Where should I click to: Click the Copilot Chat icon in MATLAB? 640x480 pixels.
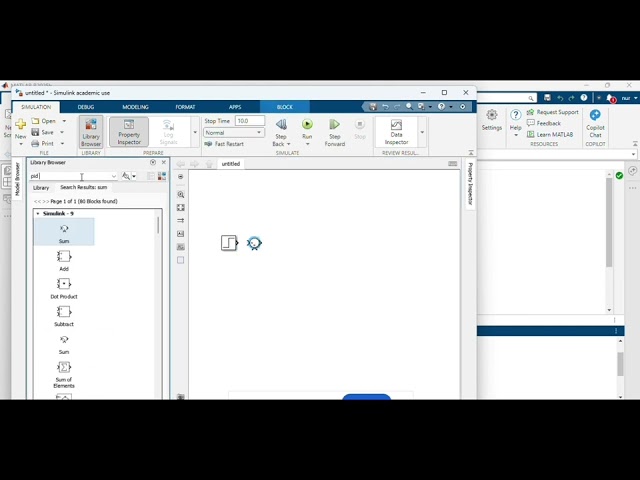[595, 115]
